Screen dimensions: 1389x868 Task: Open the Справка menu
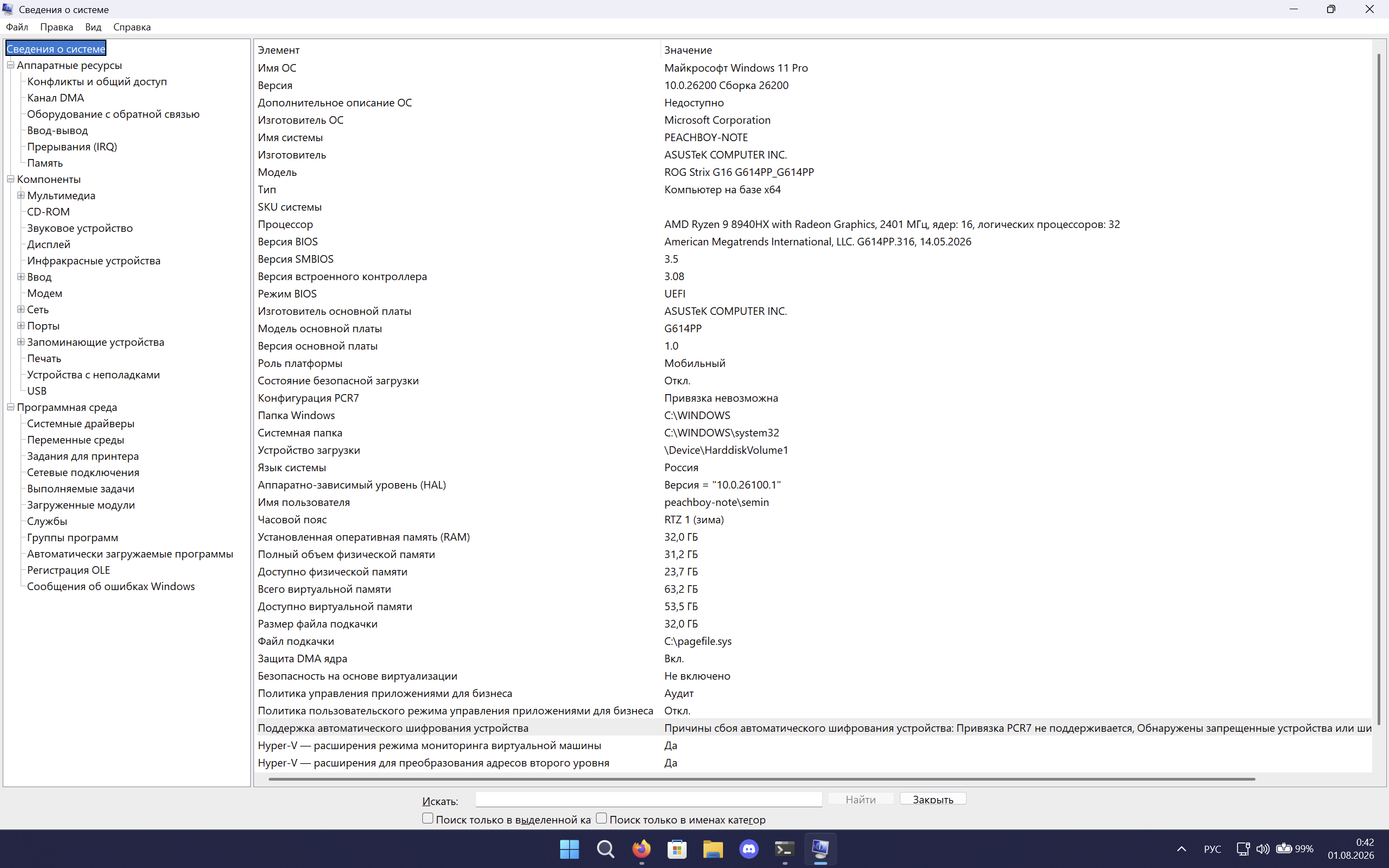[x=132, y=27]
